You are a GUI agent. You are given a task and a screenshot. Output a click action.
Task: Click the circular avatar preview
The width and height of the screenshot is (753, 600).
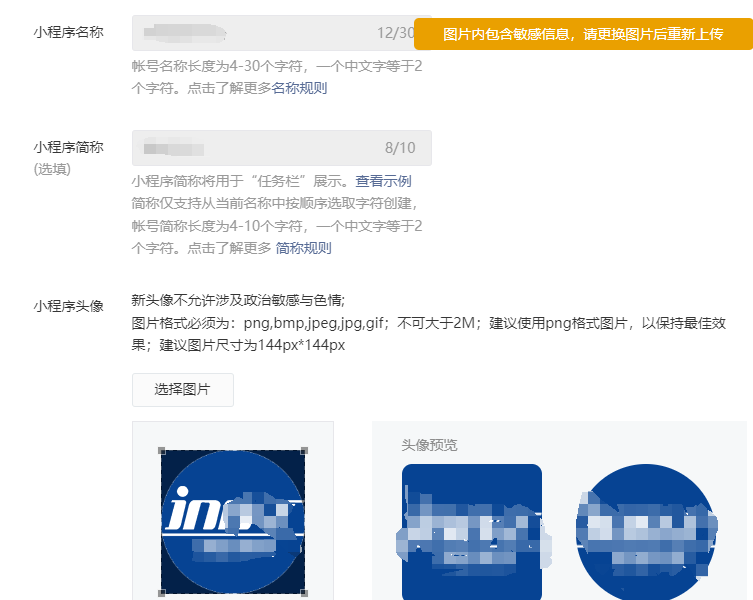pos(646,532)
